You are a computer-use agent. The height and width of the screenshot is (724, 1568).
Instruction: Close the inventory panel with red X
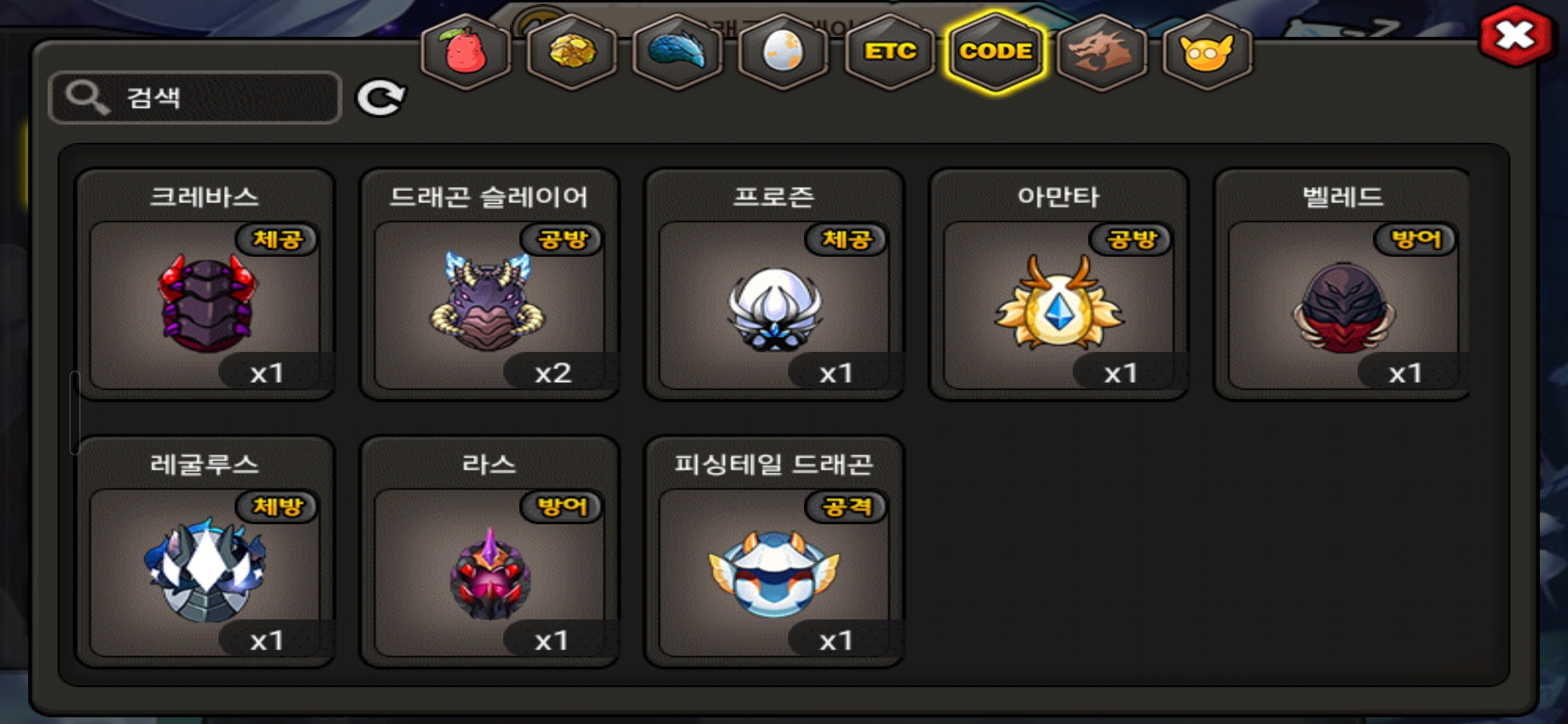pos(1516,36)
